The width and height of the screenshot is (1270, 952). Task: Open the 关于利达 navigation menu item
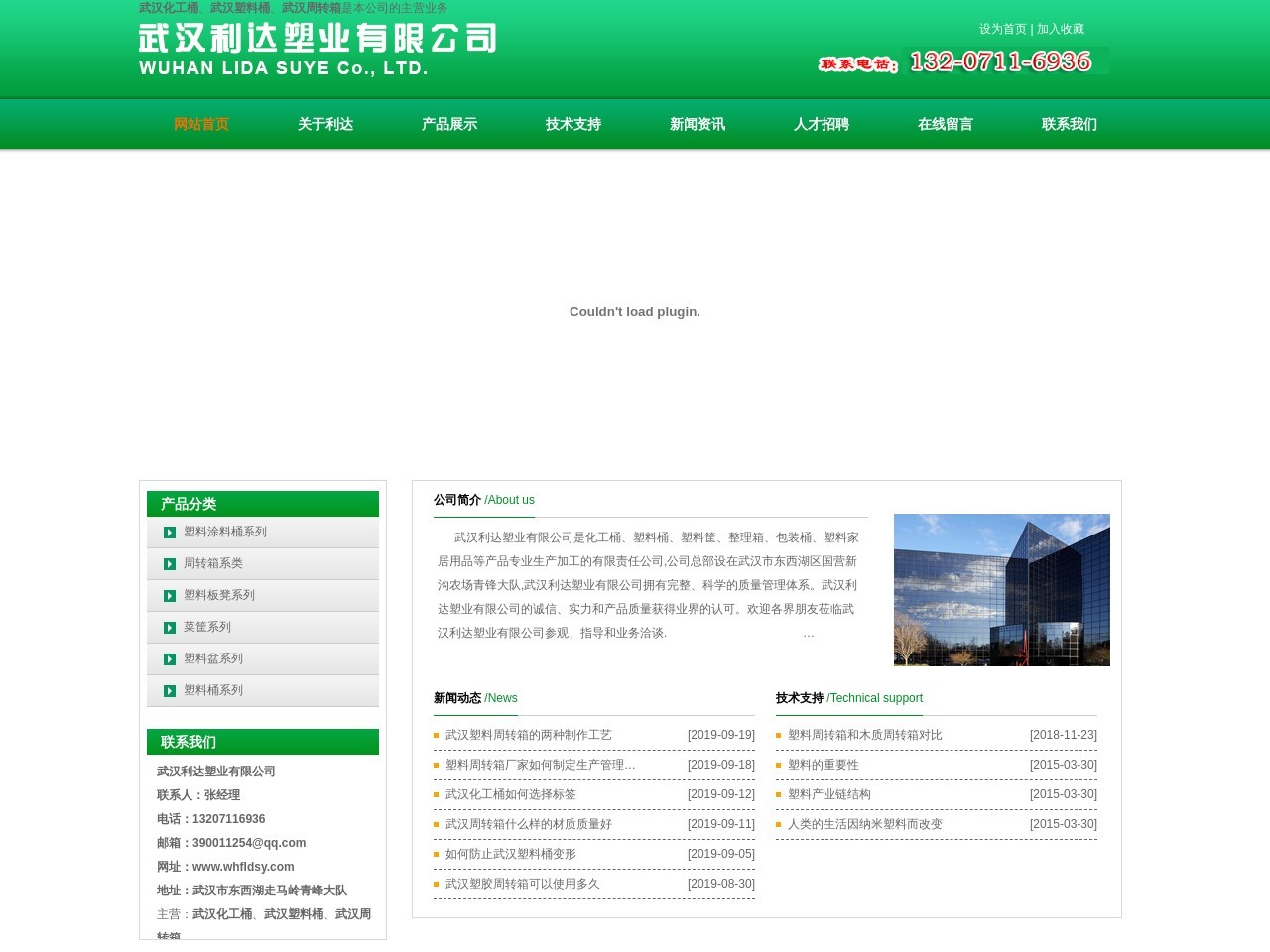tap(325, 124)
